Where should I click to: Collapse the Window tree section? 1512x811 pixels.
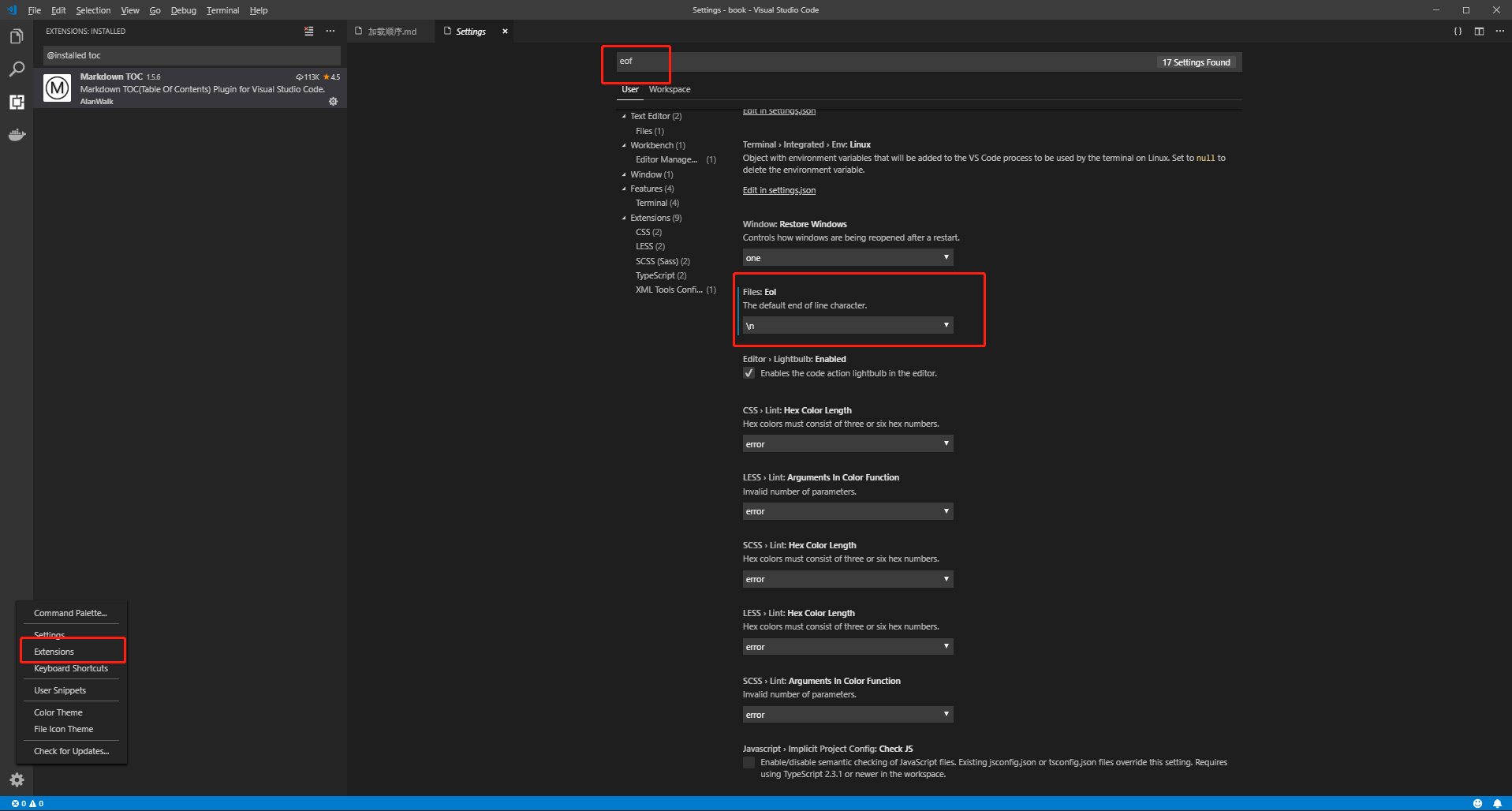(624, 174)
